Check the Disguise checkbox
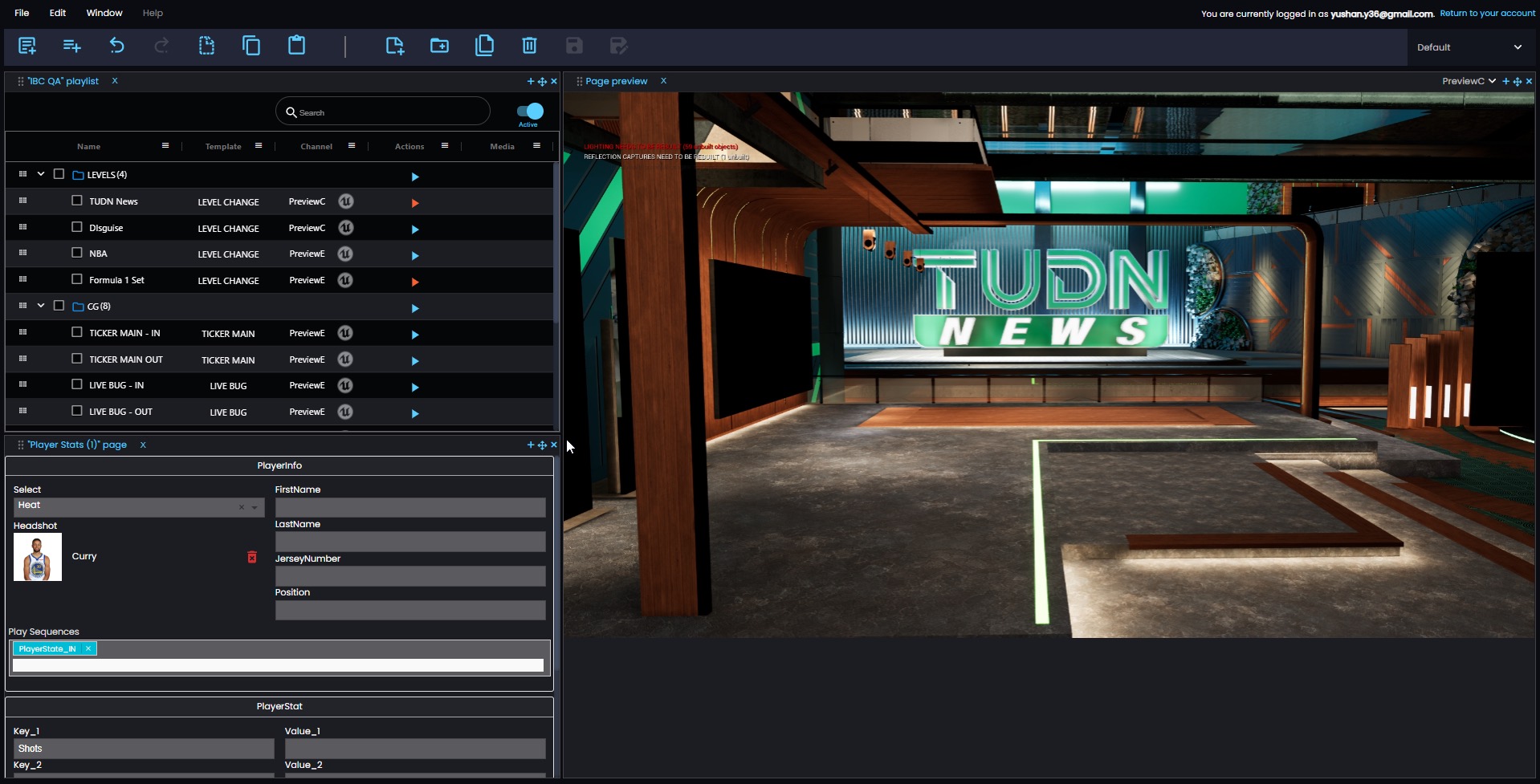The width and height of the screenshot is (1540, 784). (77, 226)
